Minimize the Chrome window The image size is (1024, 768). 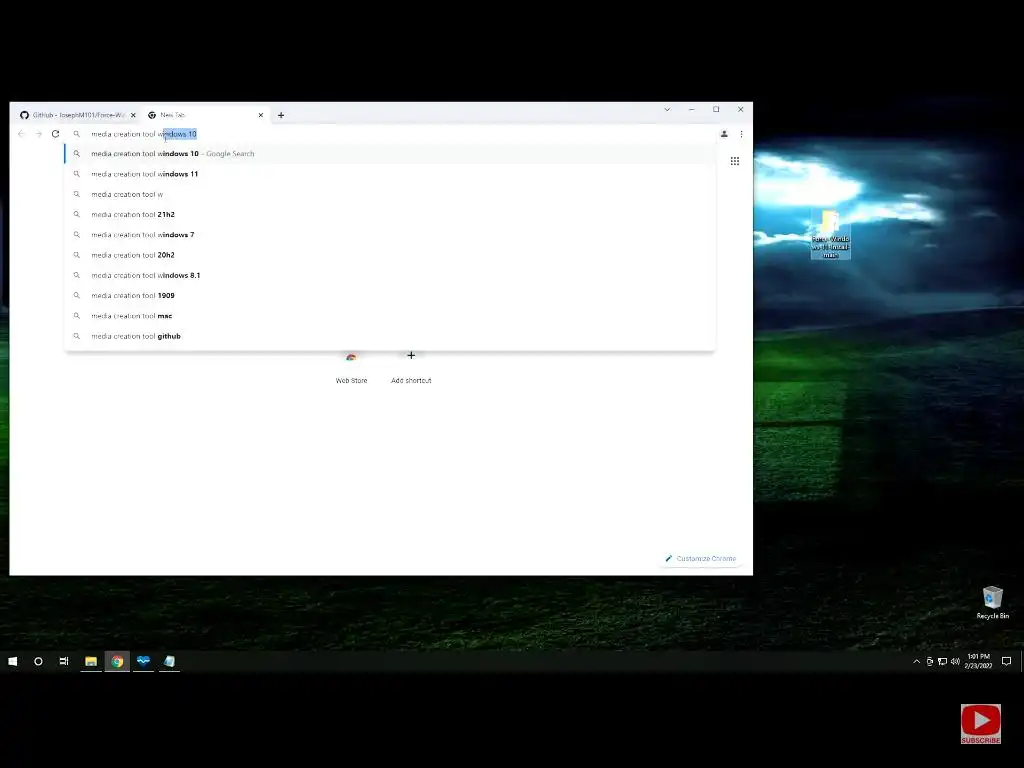(692, 110)
